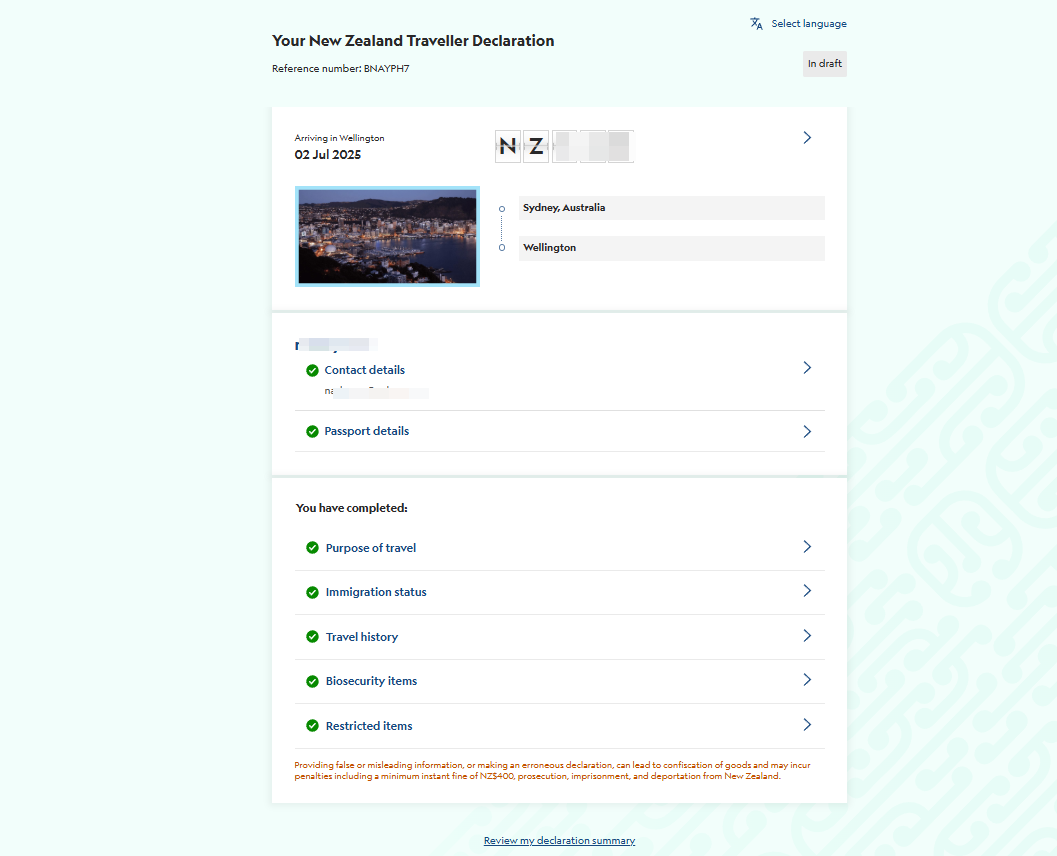Click the false declaration penalty warning text
Image resolution: width=1057 pixels, height=856 pixels.
[553, 770]
